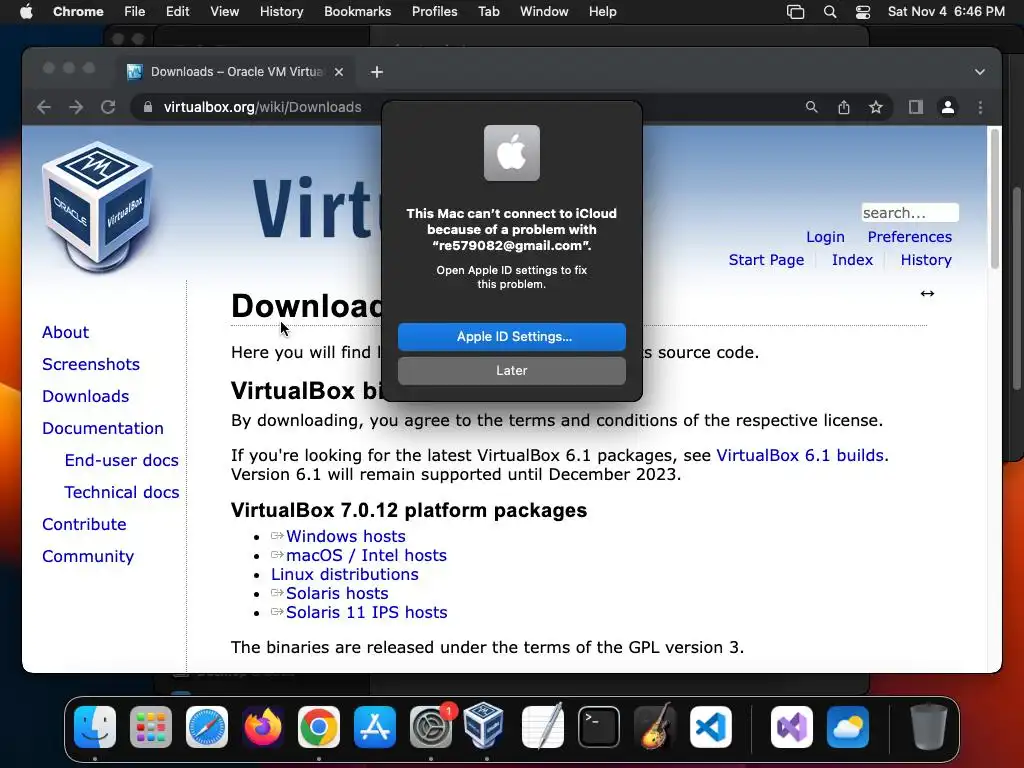Open the VirtualBox 6.1 builds link
This screenshot has width=1024, height=768.
pyautogui.click(x=800, y=455)
